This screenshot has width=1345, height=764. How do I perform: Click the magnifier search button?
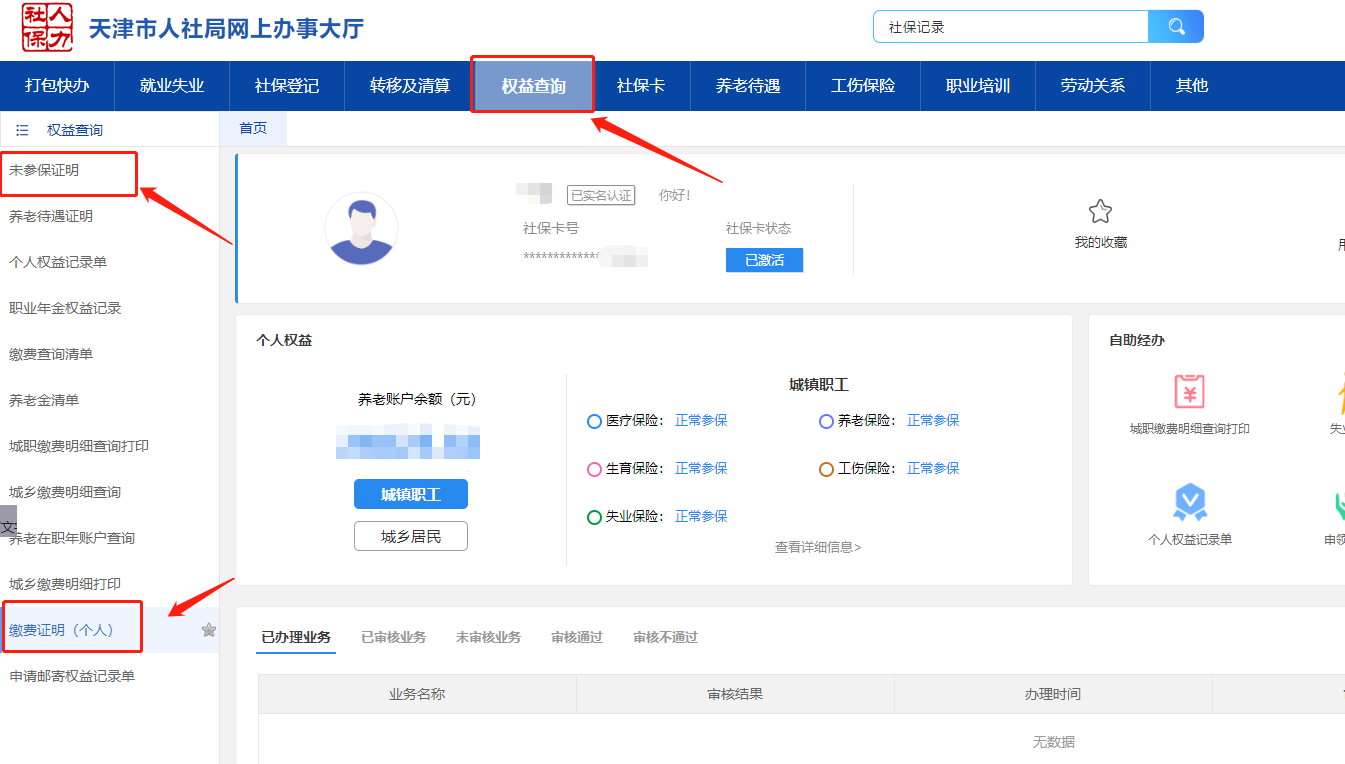pos(1175,27)
